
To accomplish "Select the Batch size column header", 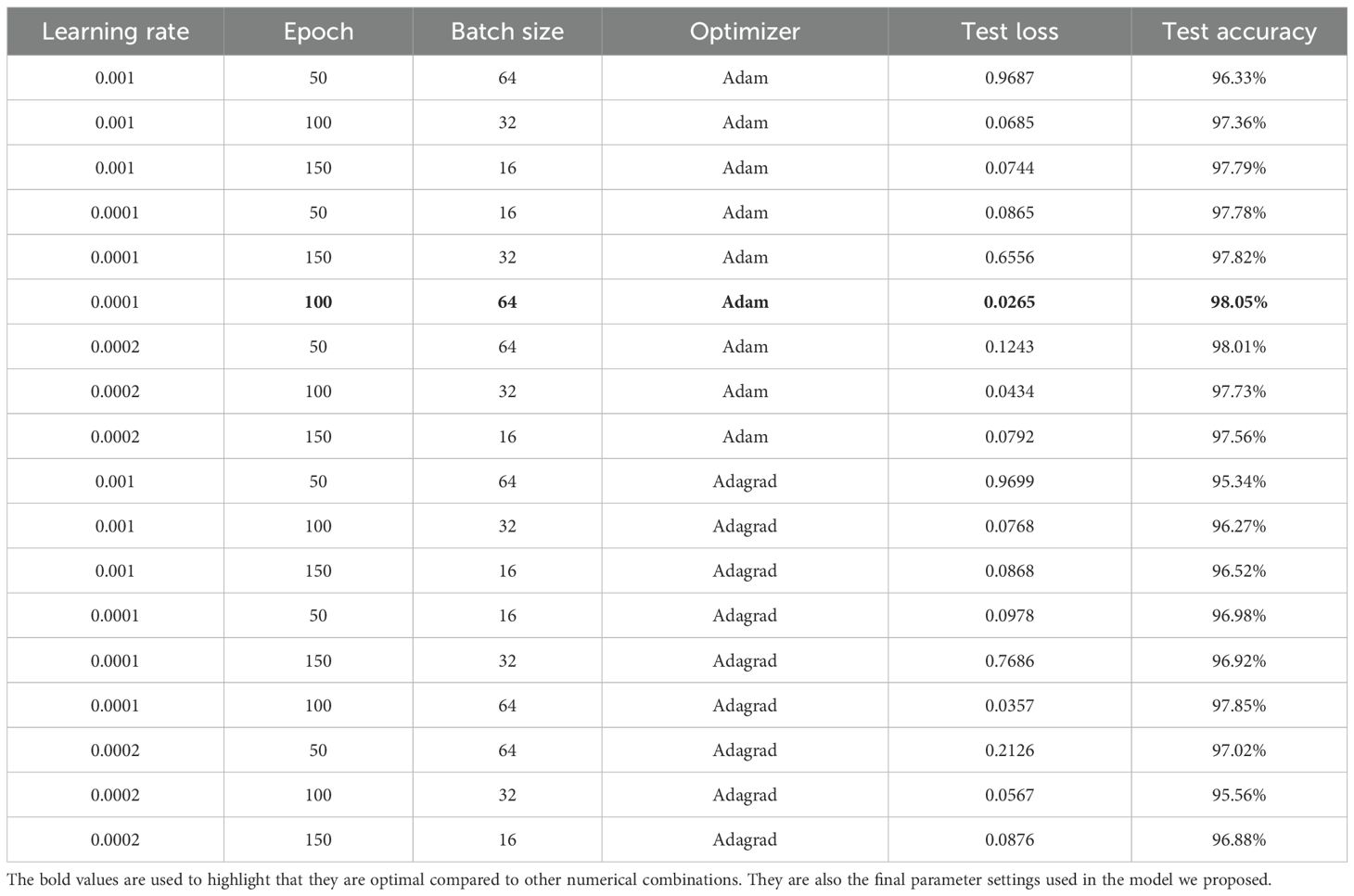I will click(x=506, y=32).
